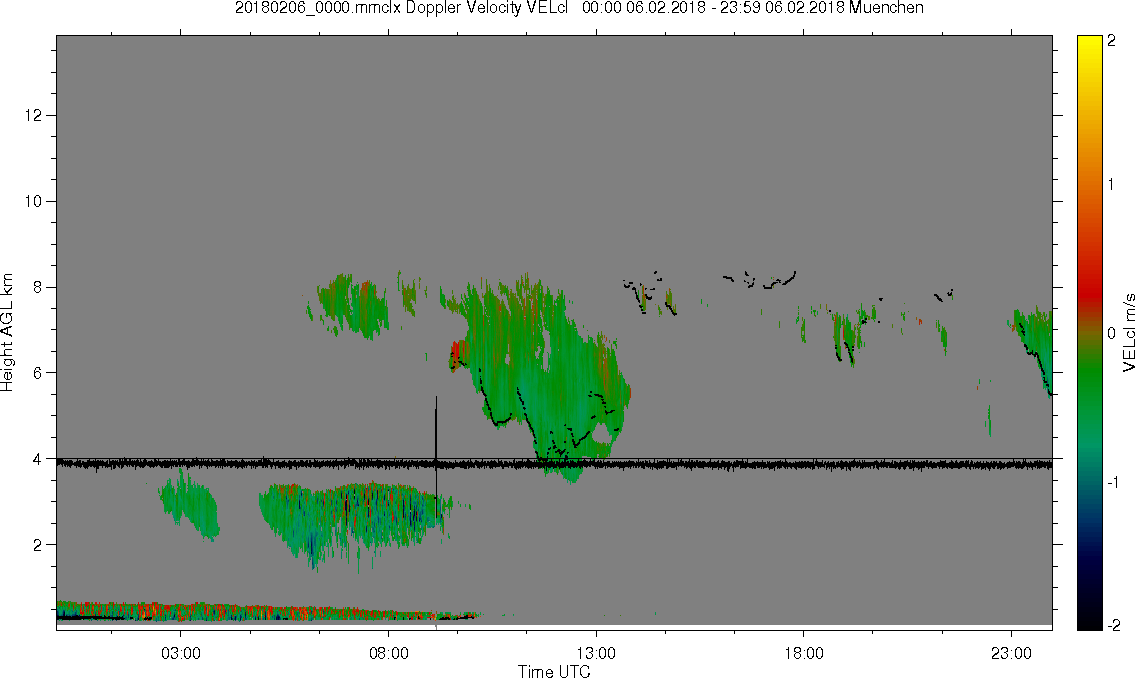
Task: Click the 6 km height tick label
Action: point(38,373)
